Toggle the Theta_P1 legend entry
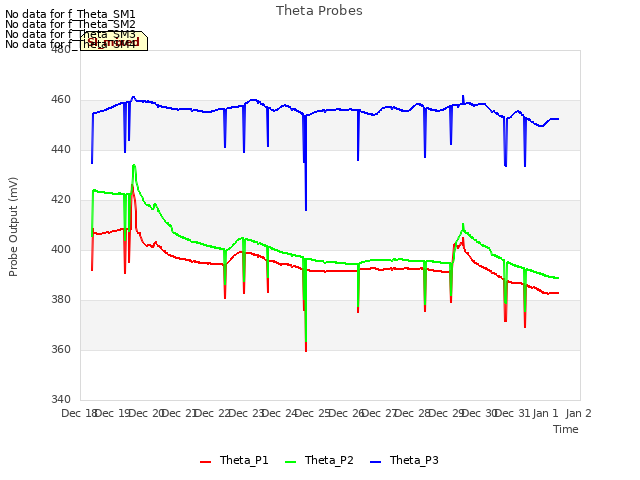This screenshot has height=480, width=640. [234, 460]
